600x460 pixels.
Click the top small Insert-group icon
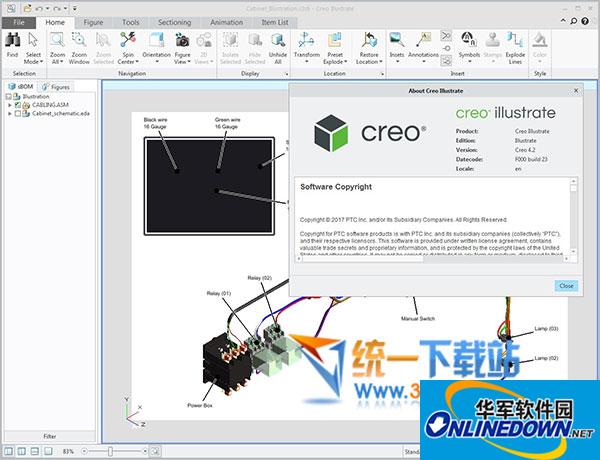coord(446,36)
